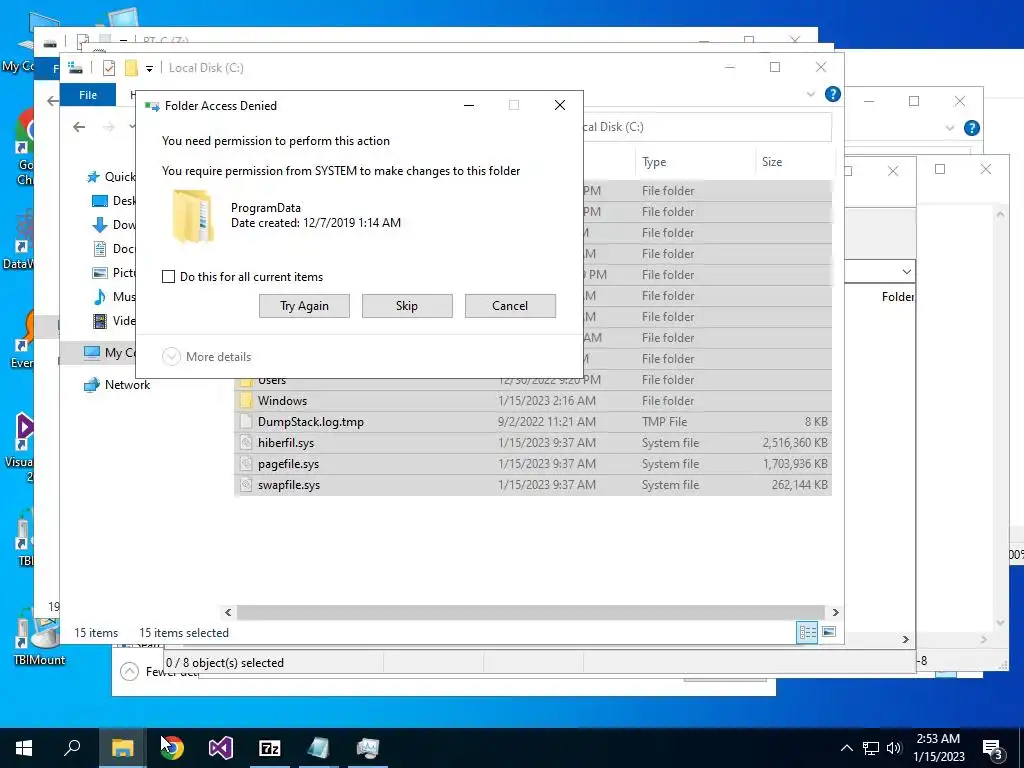Switch to Large icons view in status bar
This screenshot has height=768, width=1024.
tap(829, 632)
